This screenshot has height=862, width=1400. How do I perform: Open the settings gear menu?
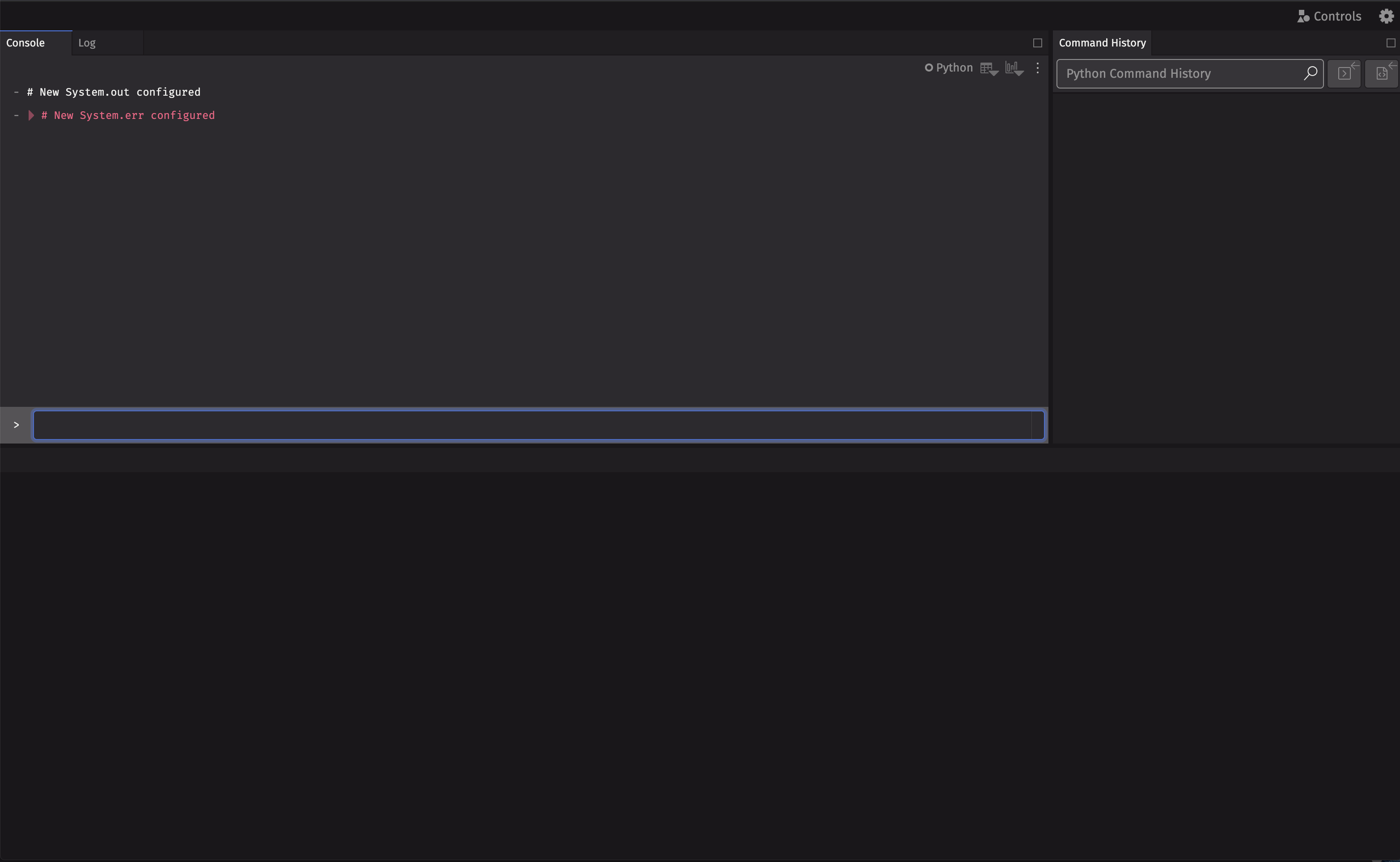[x=1386, y=15]
